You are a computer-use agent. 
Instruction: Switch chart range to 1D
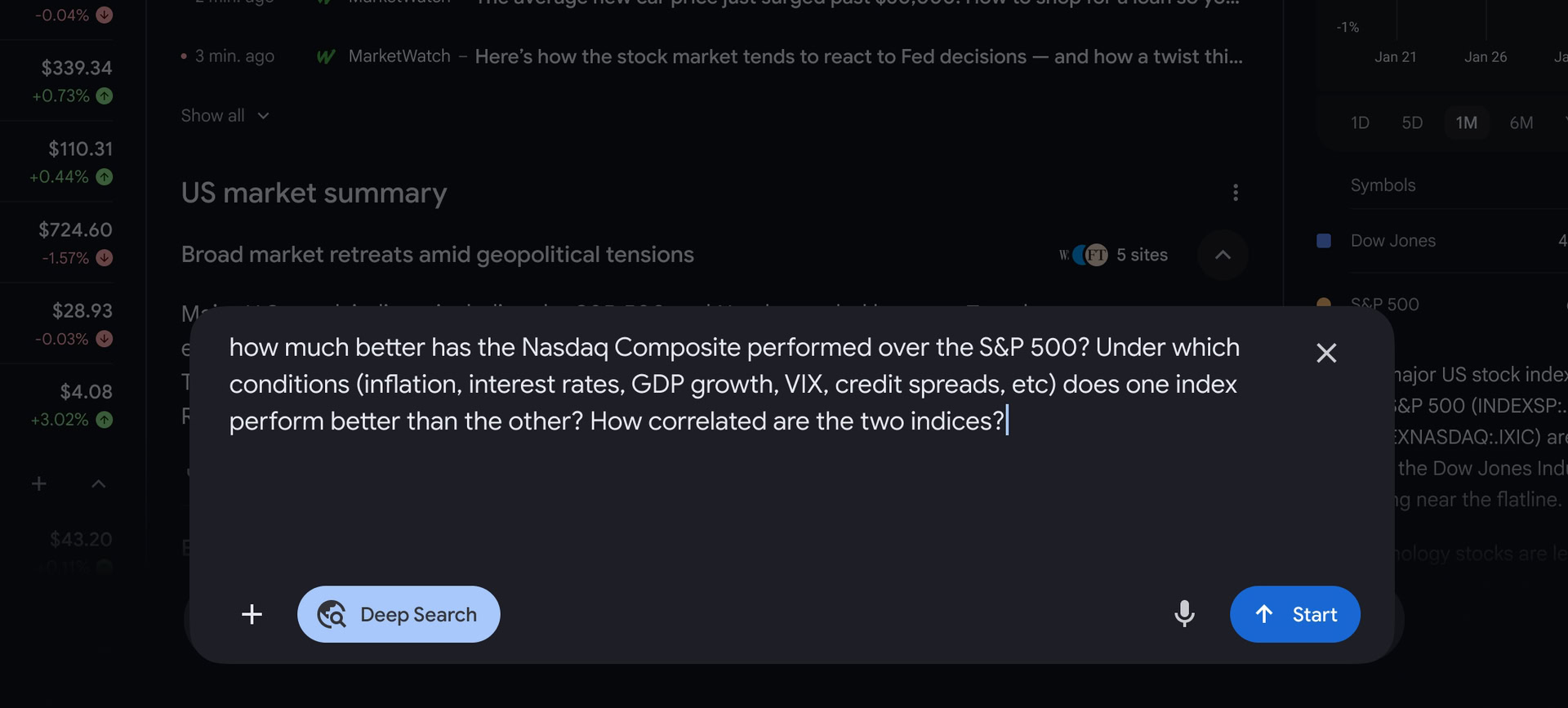[x=1361, y=122]
